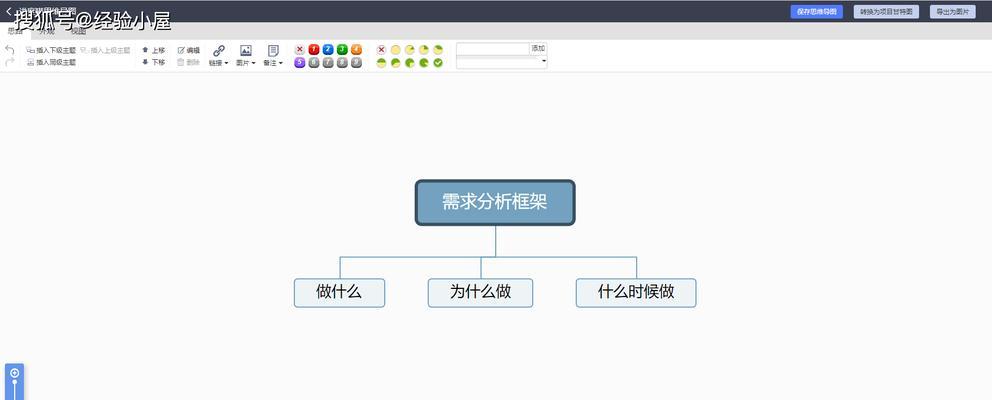This screenshot has width=992, height=400.
Task: Assign priority 4 orange icon
Action: pos(356,49)
